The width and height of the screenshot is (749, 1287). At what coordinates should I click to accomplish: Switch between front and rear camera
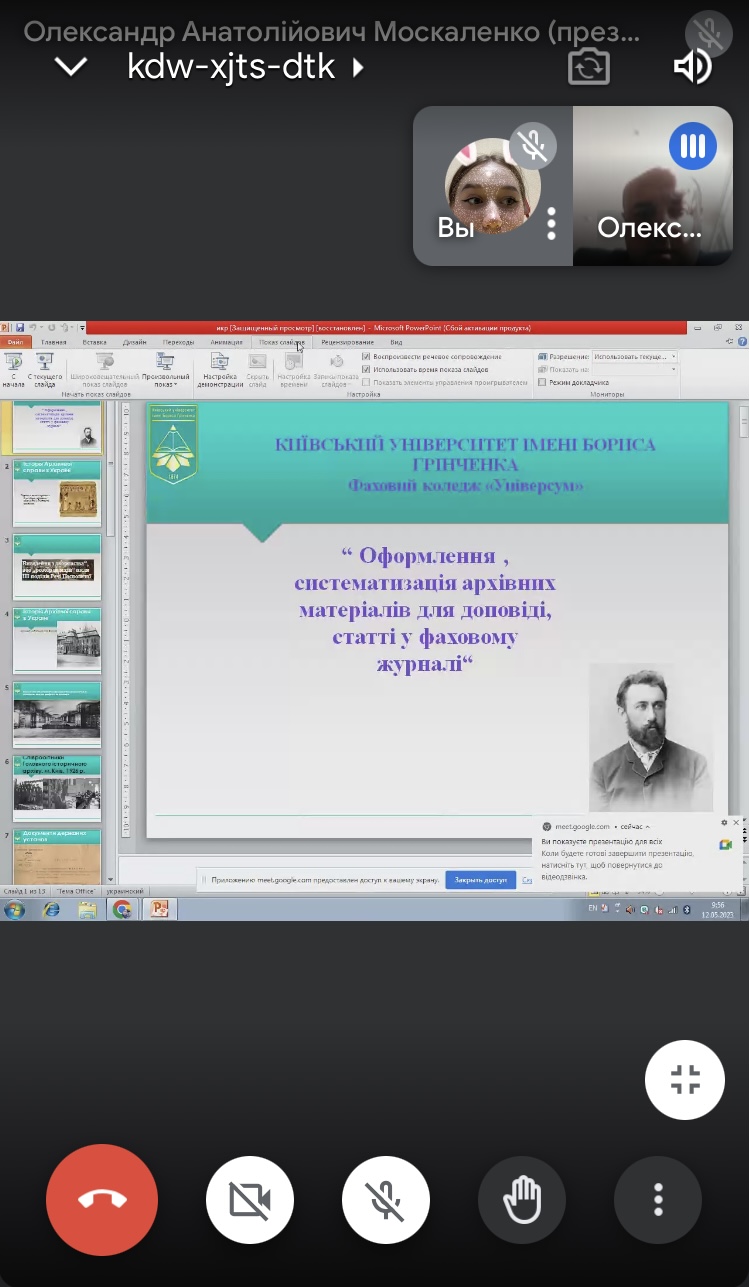pyautogui.click(x=589, y=67)
